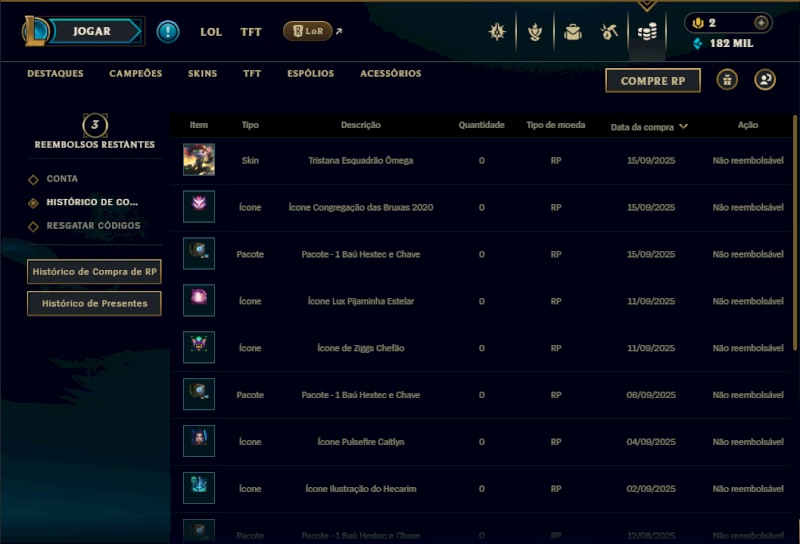Click the Descrição column header
800x544 pixels.
tap(361, 125)
